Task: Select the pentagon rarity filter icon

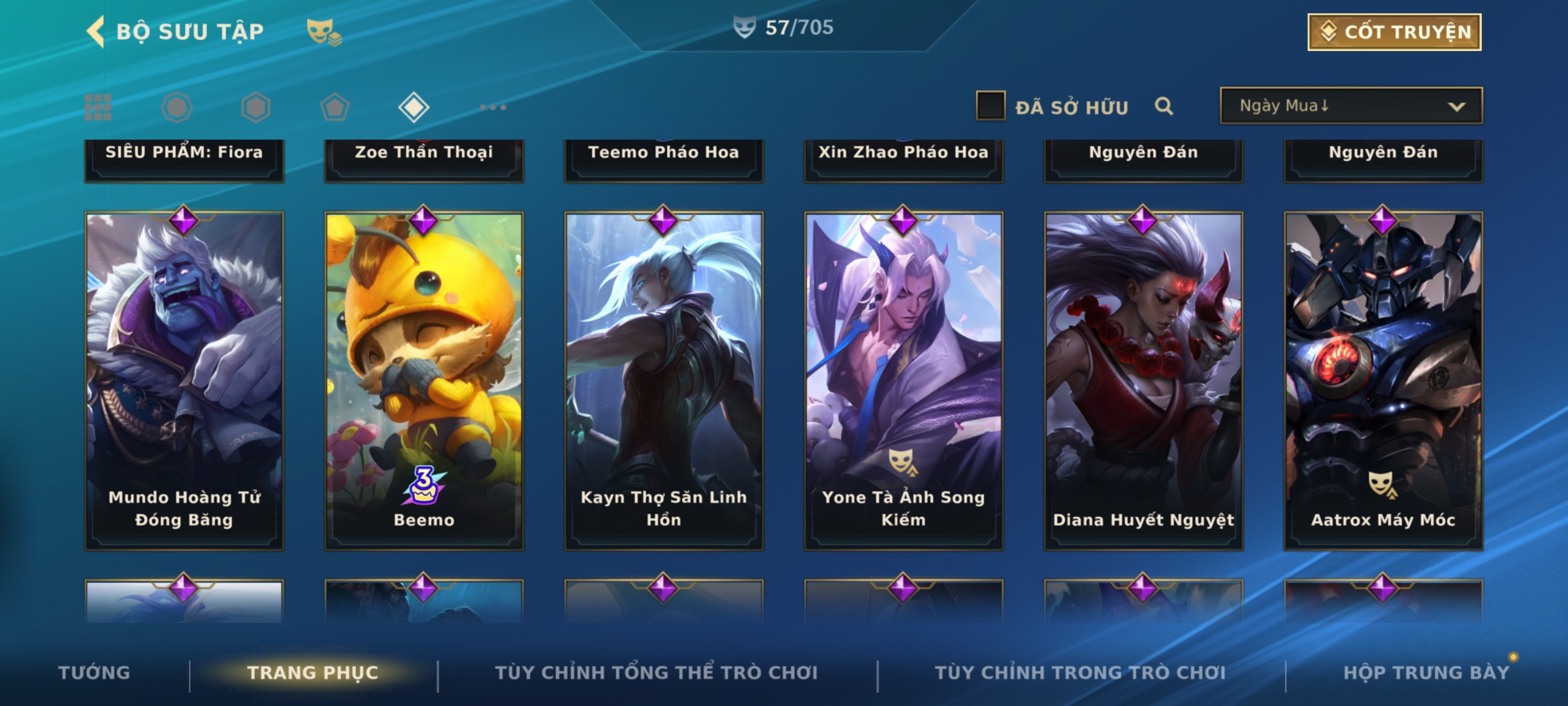Action: 335,107
